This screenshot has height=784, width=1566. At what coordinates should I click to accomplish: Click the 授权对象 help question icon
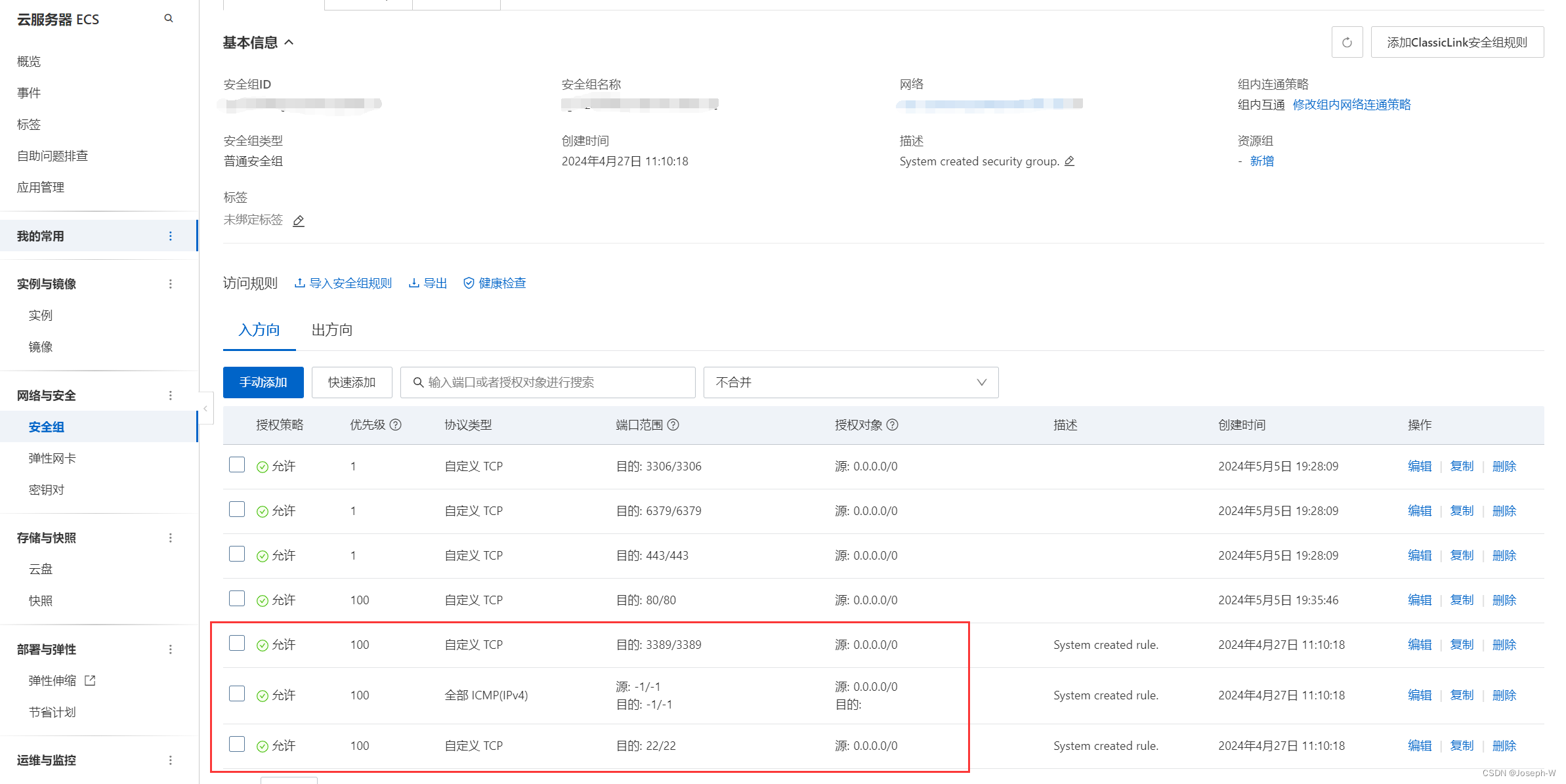[x=892, y=425]
